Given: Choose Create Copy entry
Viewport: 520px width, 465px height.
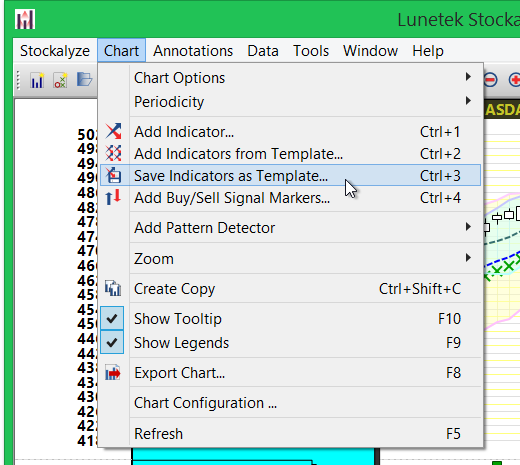Looking at the screenshot, I should coord(290,289).
